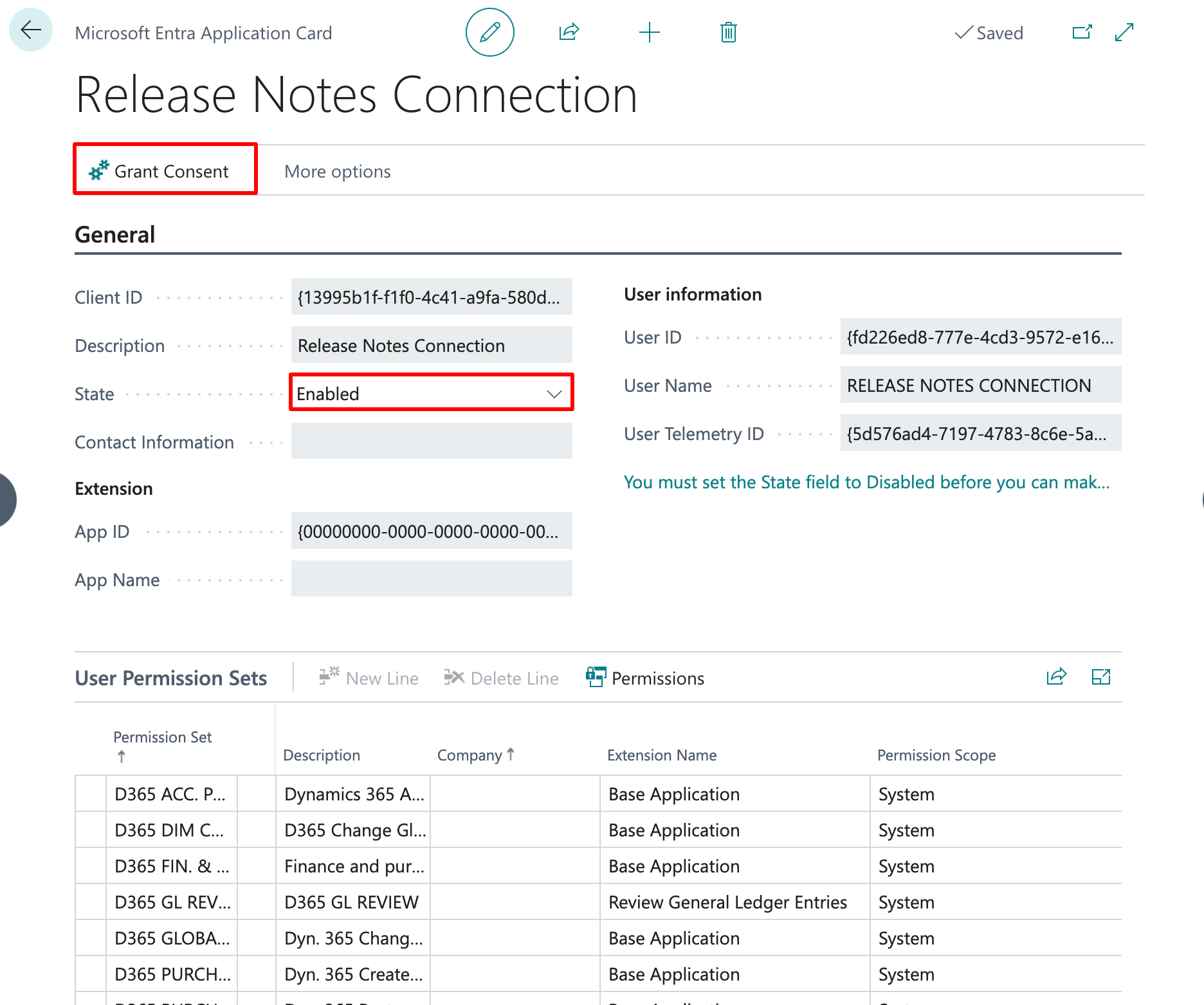The image size is (1204, 1005).
Task: Click the Dynamics 365 A... description cell
Action: pyautogui.click(x=353, y=794)
